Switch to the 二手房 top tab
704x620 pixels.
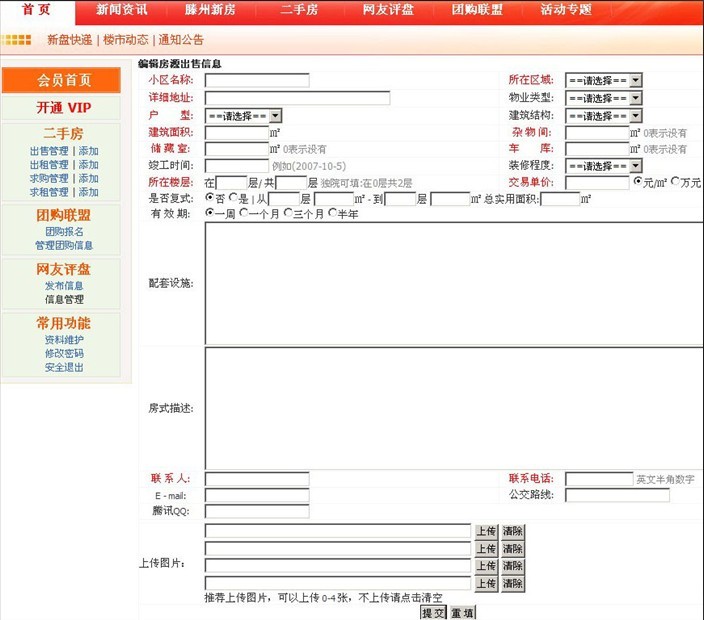point(298,10)
